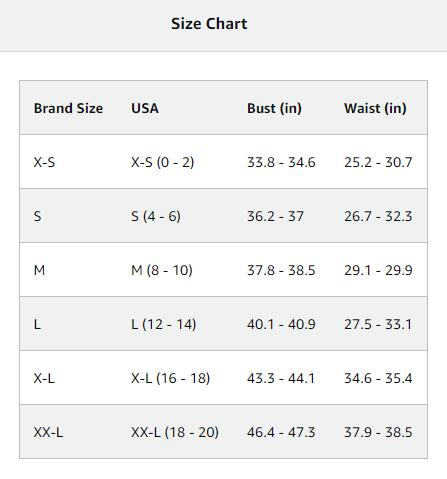Image resolution: width=447 pixels, height=479 pixels.
Task: Select the X-L (16 - 18) cell
Action: point(170,378)
